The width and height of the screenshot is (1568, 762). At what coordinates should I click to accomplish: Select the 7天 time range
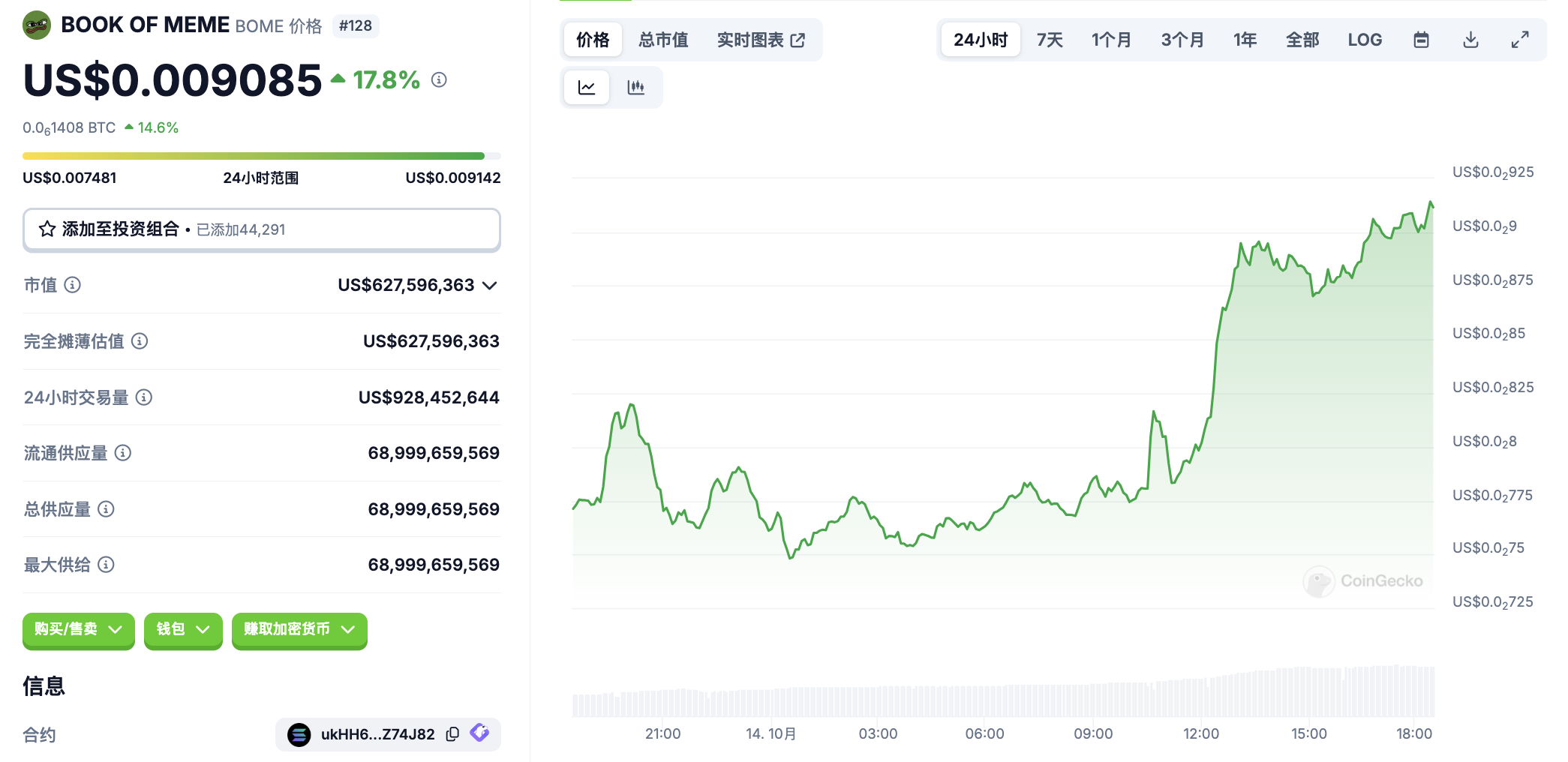click(x=1050, y=40)
